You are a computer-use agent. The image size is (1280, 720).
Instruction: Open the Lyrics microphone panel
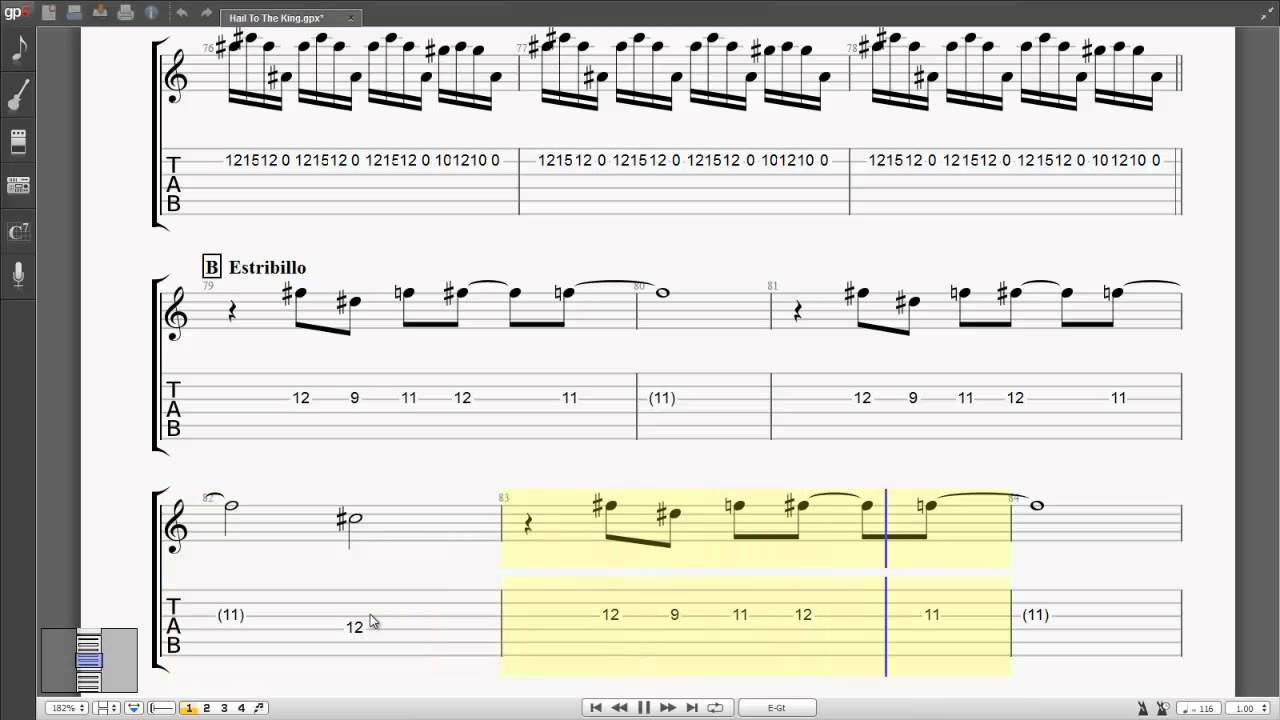pyautogui.click(x=18, y=276)
